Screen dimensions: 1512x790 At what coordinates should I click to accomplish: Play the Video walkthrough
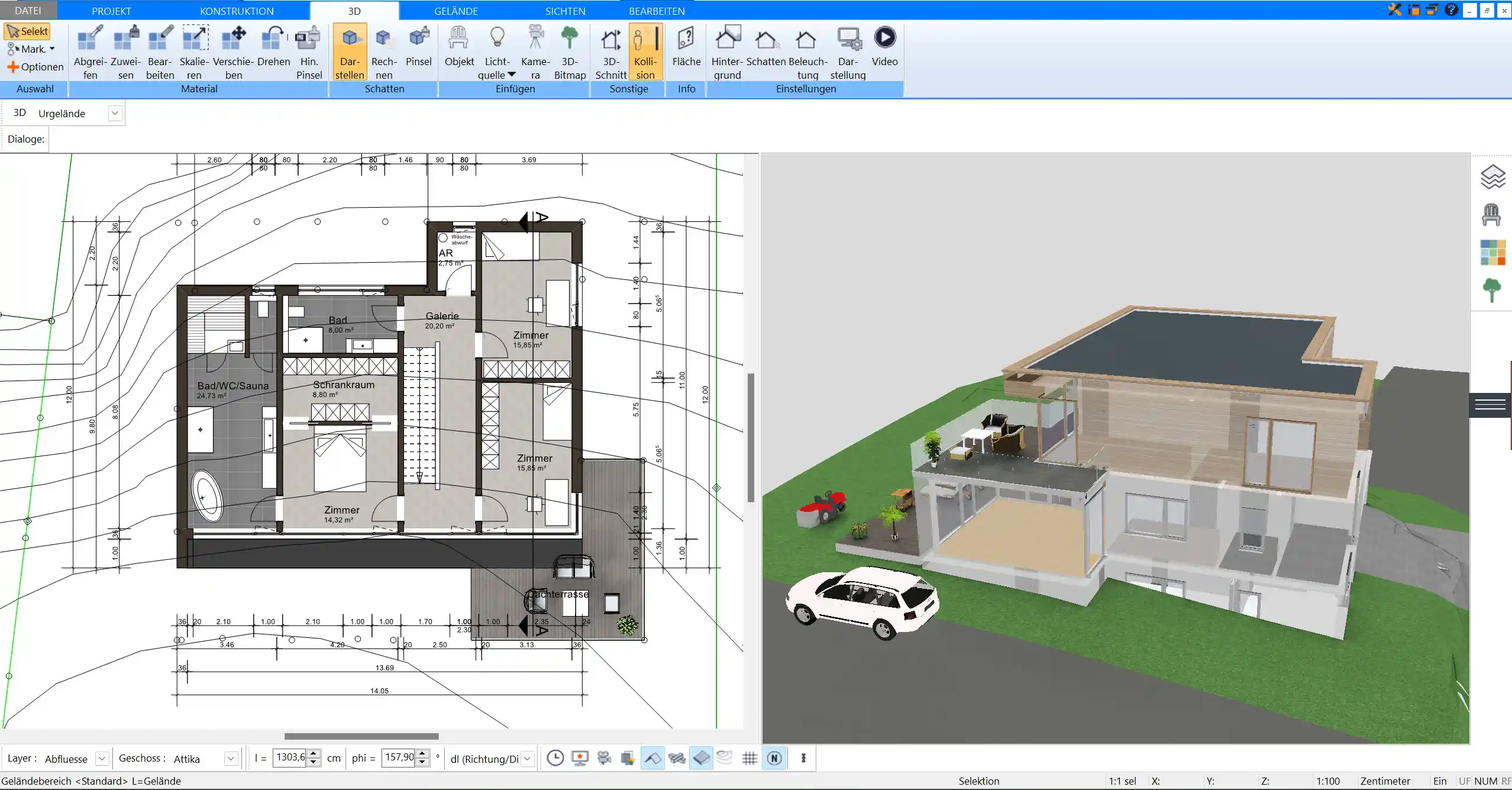(x=884, y=46)
